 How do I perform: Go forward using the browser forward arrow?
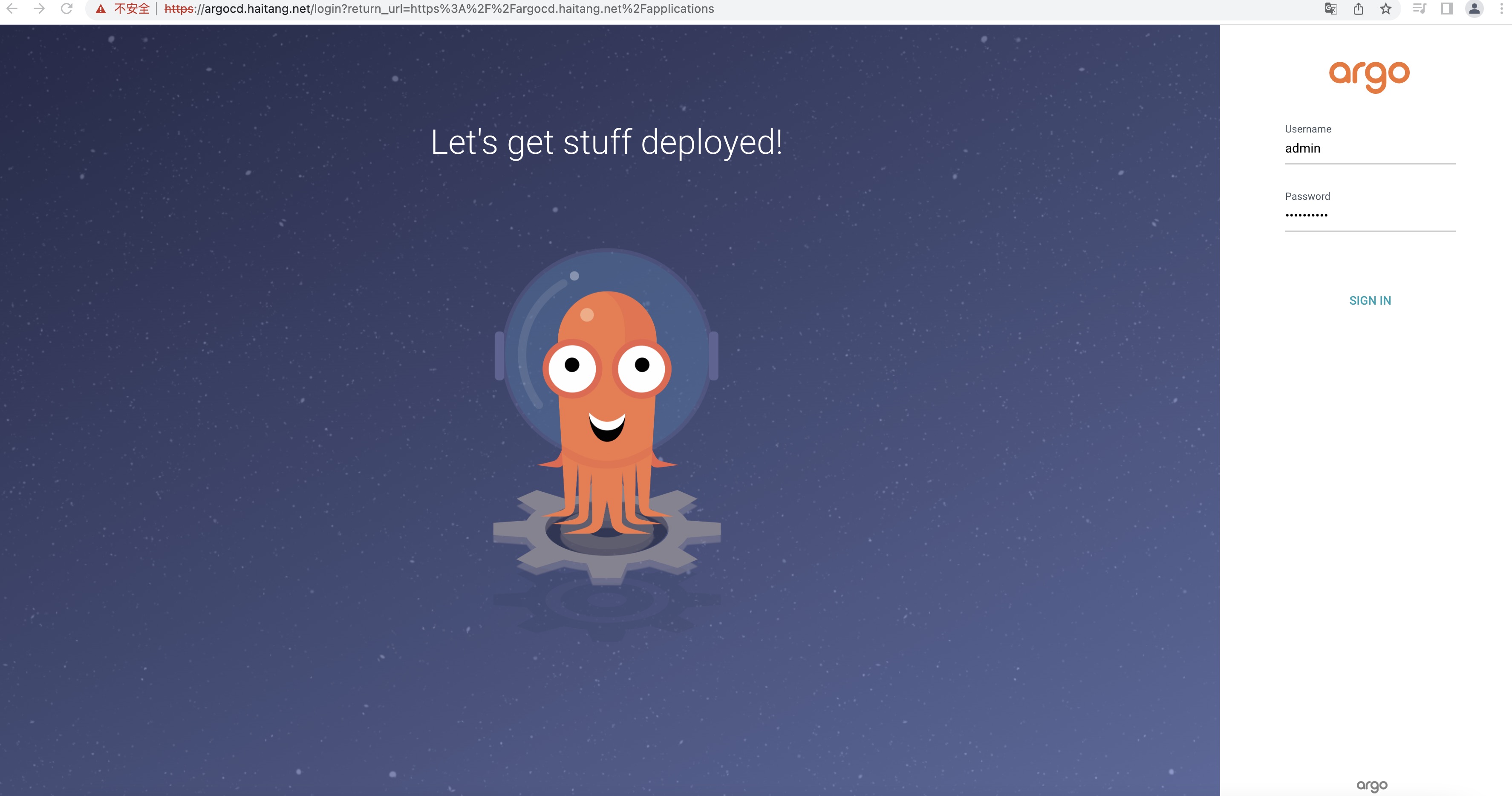[x=39, y=9]
